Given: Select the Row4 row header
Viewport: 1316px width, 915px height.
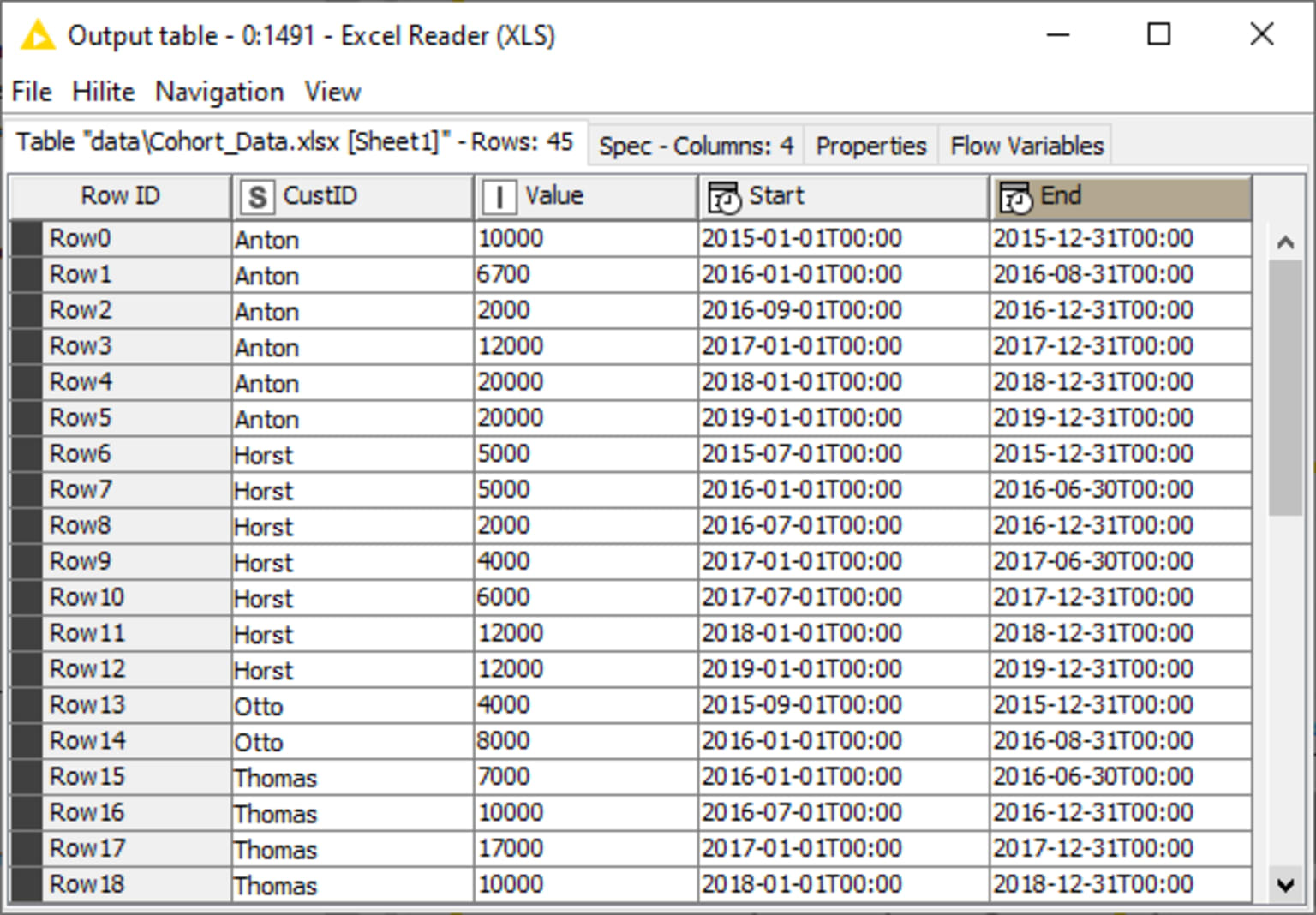Looking at the screenshot, I should click(x=120, y=382).
